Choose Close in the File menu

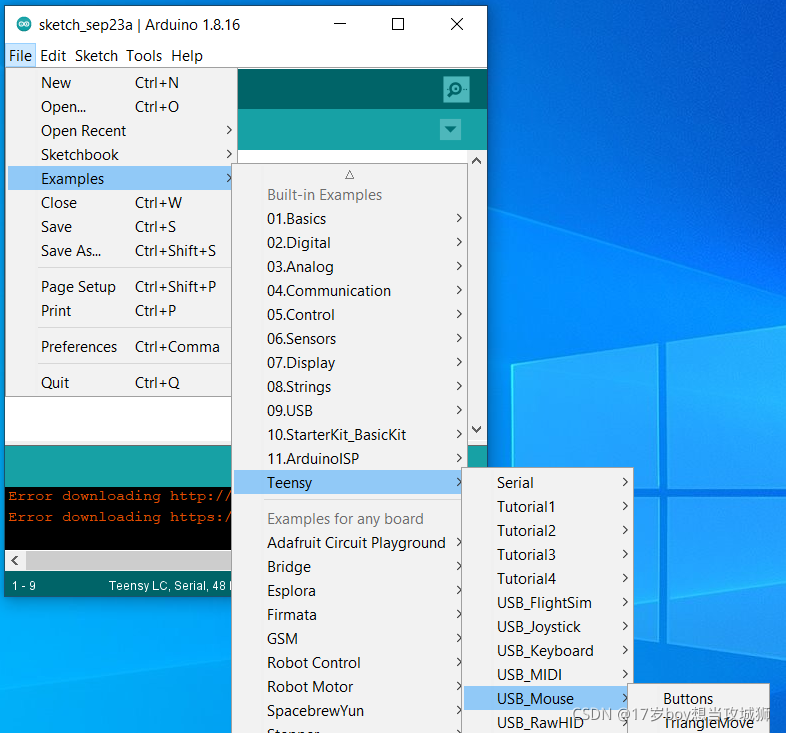[120, 203]
